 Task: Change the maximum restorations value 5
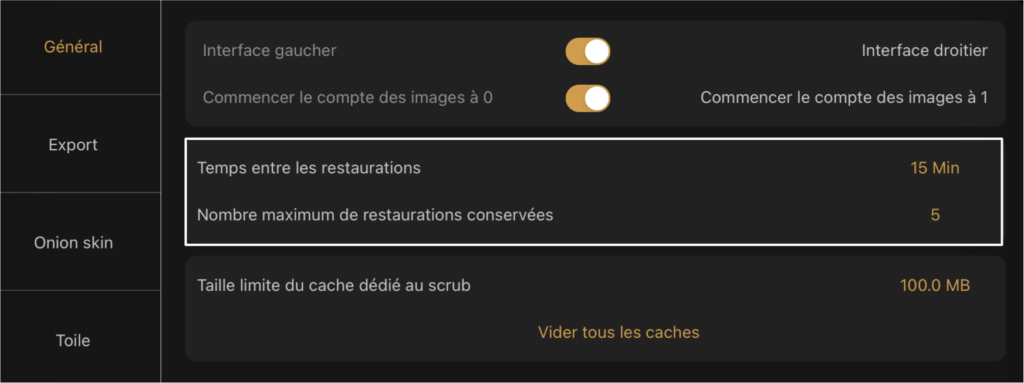(935, 214)
